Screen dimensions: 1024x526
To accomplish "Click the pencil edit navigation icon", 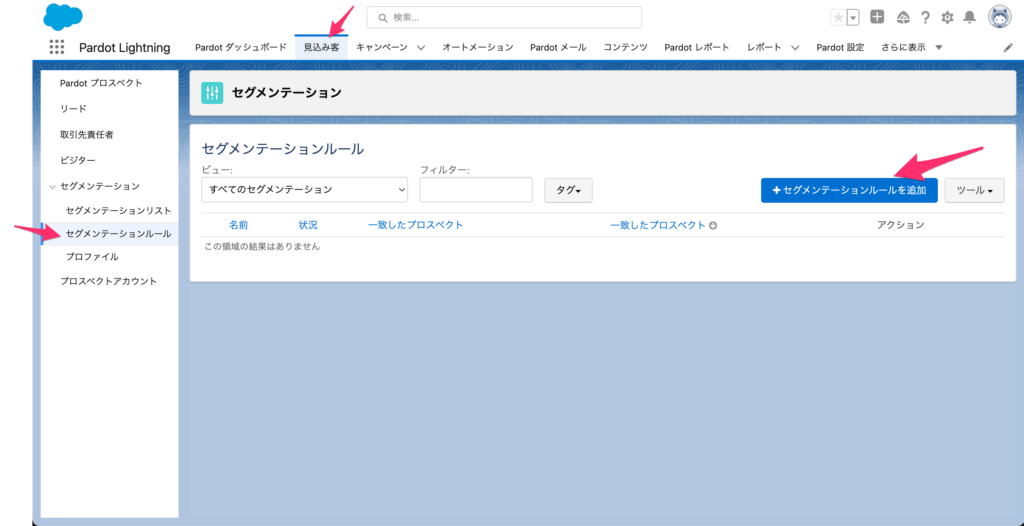I will (1008, 48).
